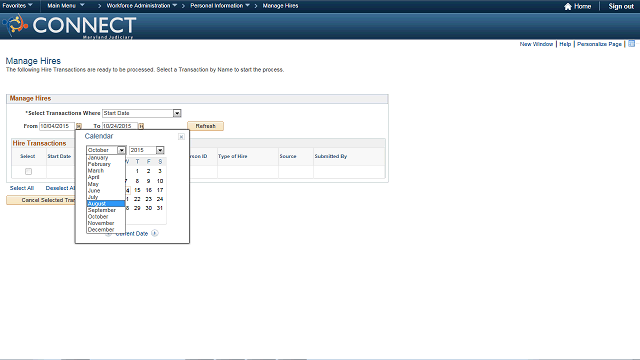Click the From date input field
Viewport: 640px width, 360px height.
click(57, 126)
